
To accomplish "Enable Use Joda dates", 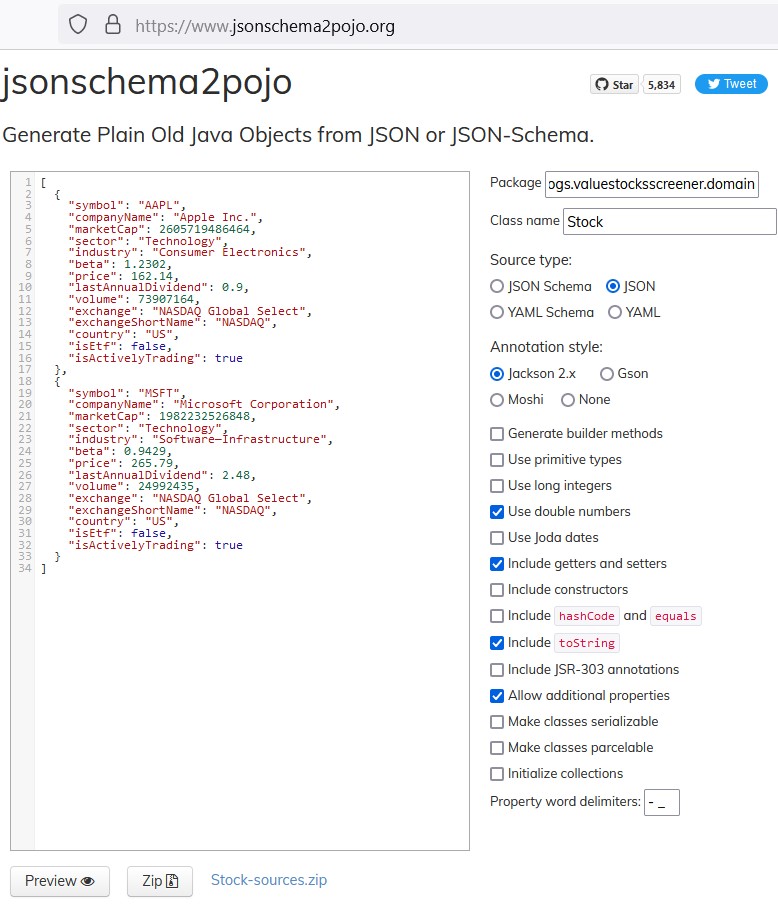I will coord(497,537).
